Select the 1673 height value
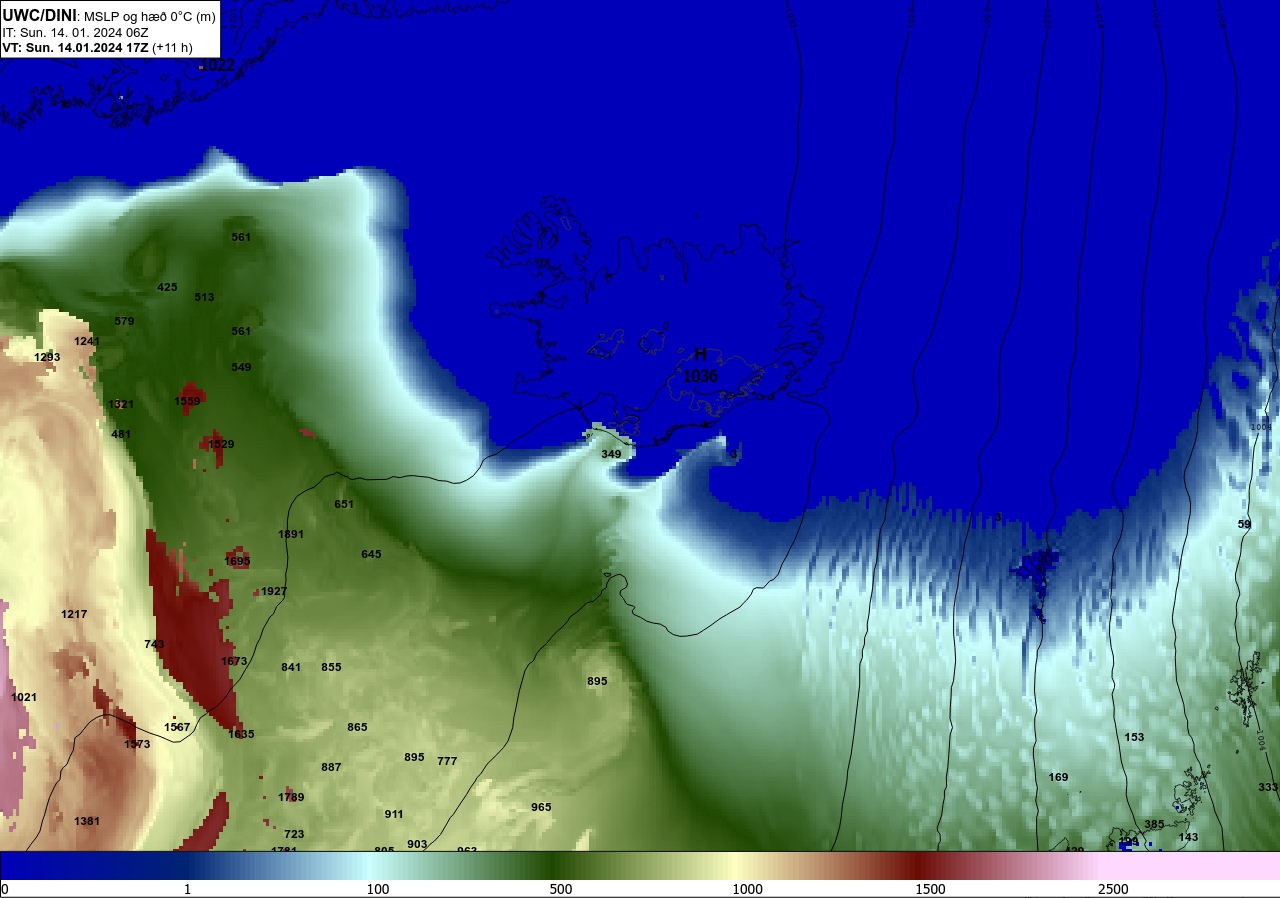This screenshot has width=1280, height=898. 234,661
